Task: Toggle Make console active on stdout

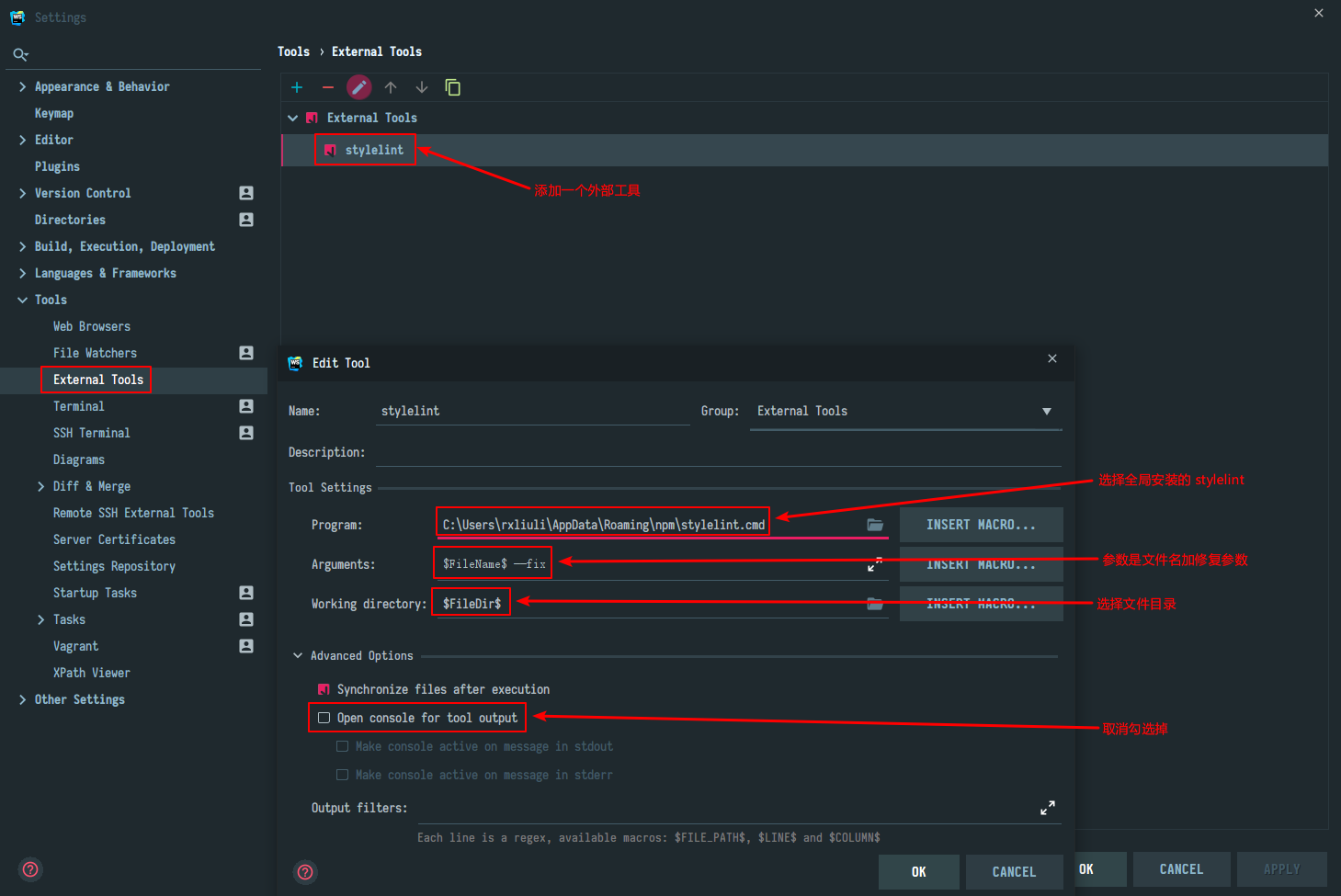Action: (342, 746)
